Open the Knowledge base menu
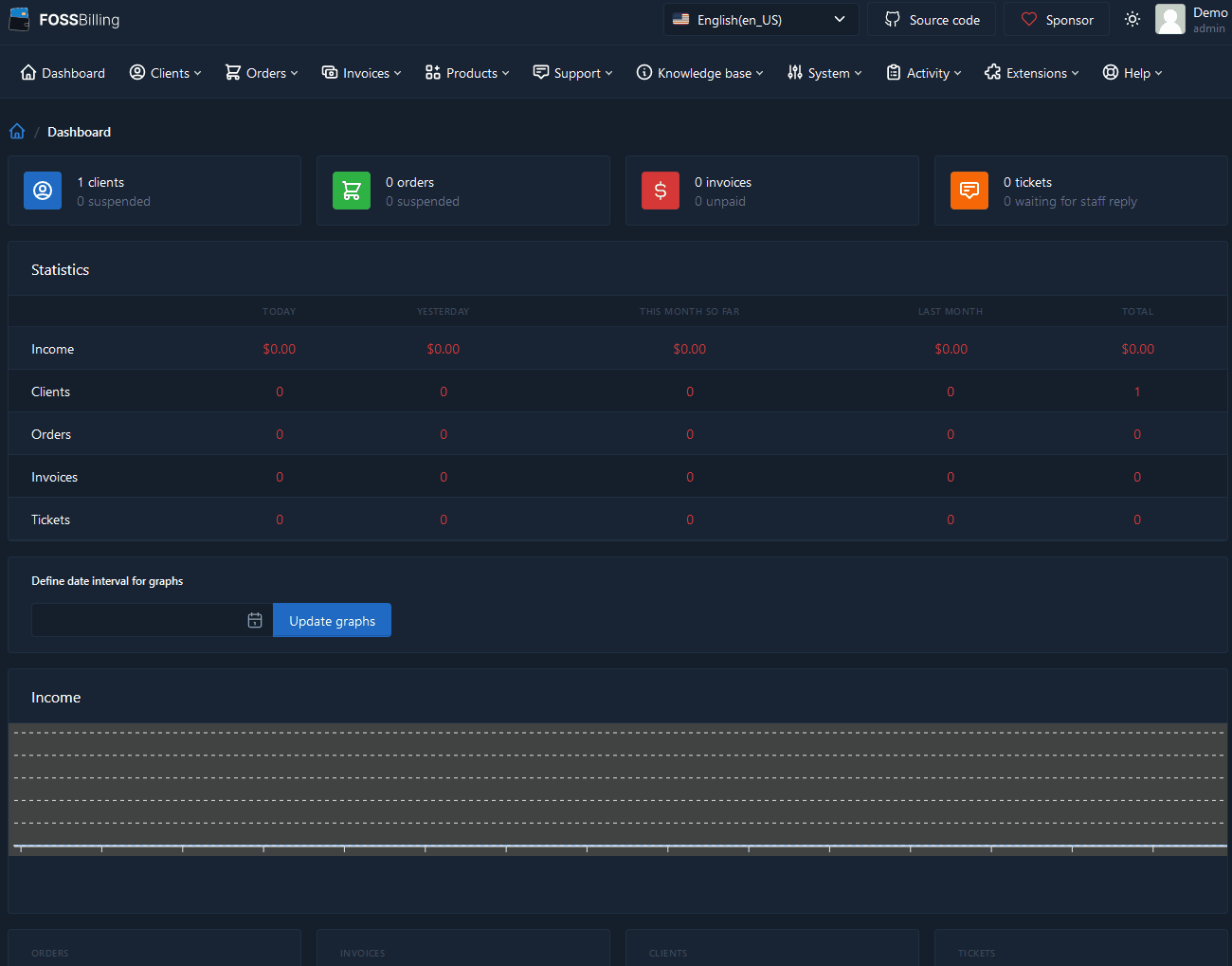The image size is (1232, 966). [699, 73]
